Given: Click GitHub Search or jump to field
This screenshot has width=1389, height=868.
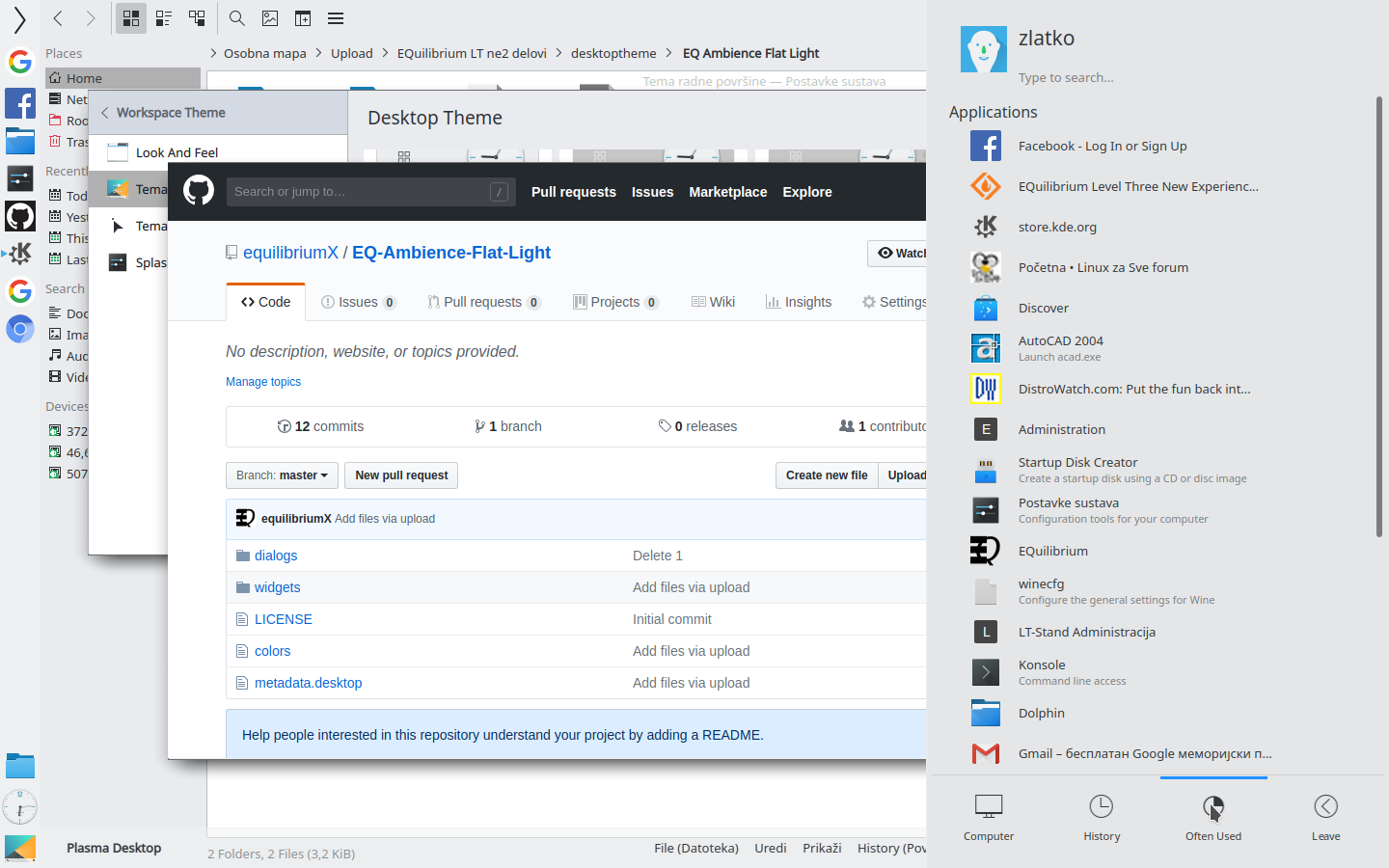Looking at the screenshot, I should coord(370,192).
